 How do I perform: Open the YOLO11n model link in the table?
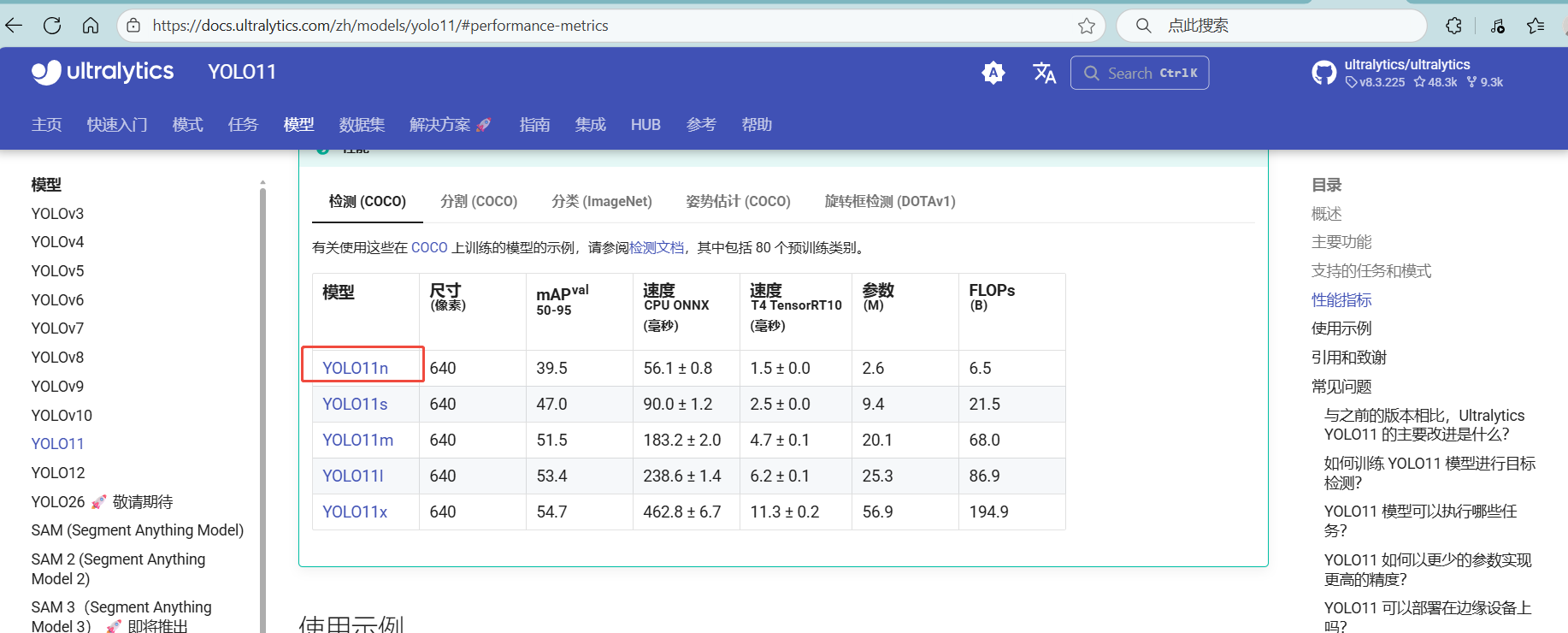click(x=355, y=368)
